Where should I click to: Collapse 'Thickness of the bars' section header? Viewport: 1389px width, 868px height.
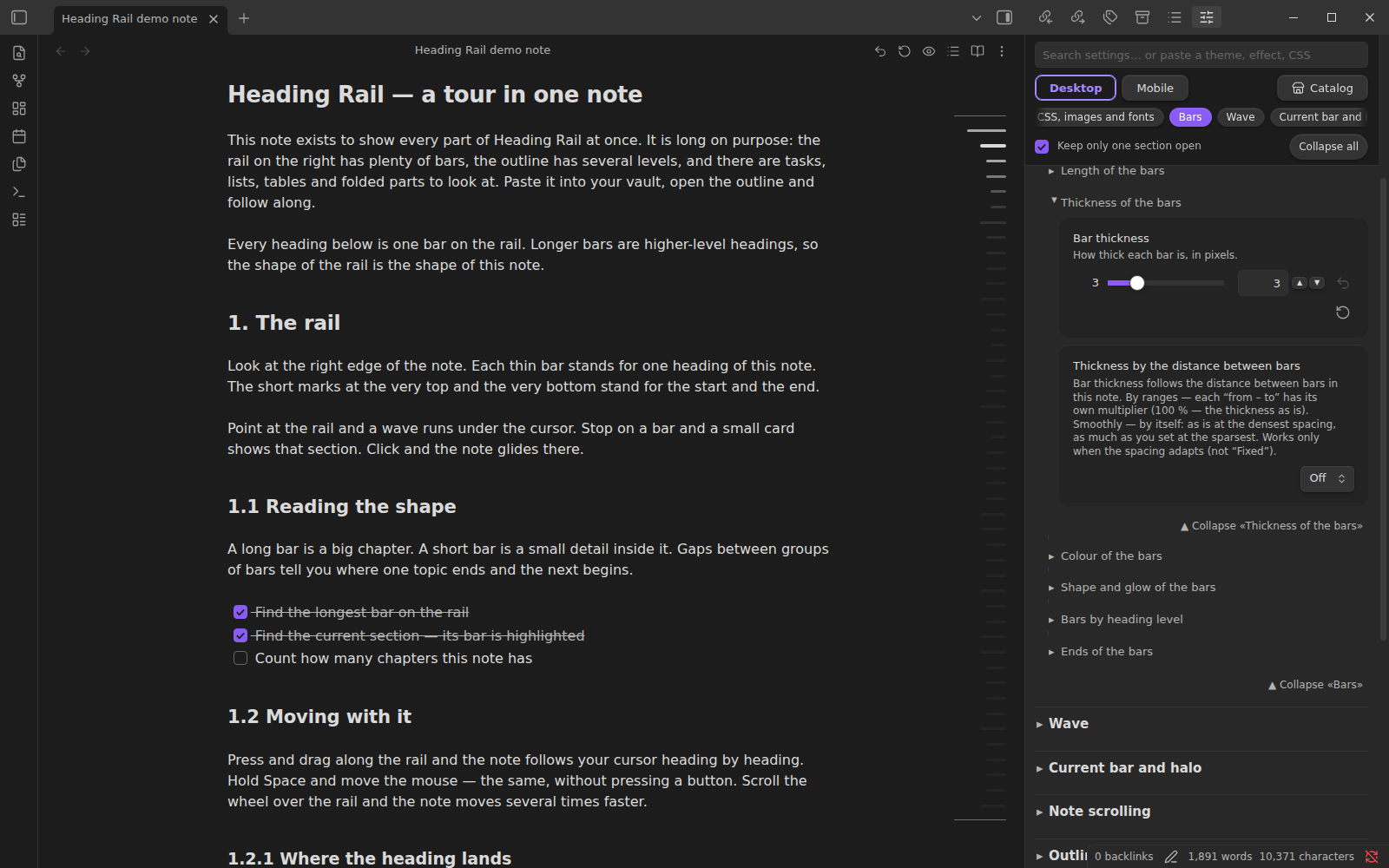[x=1120, y=202]
